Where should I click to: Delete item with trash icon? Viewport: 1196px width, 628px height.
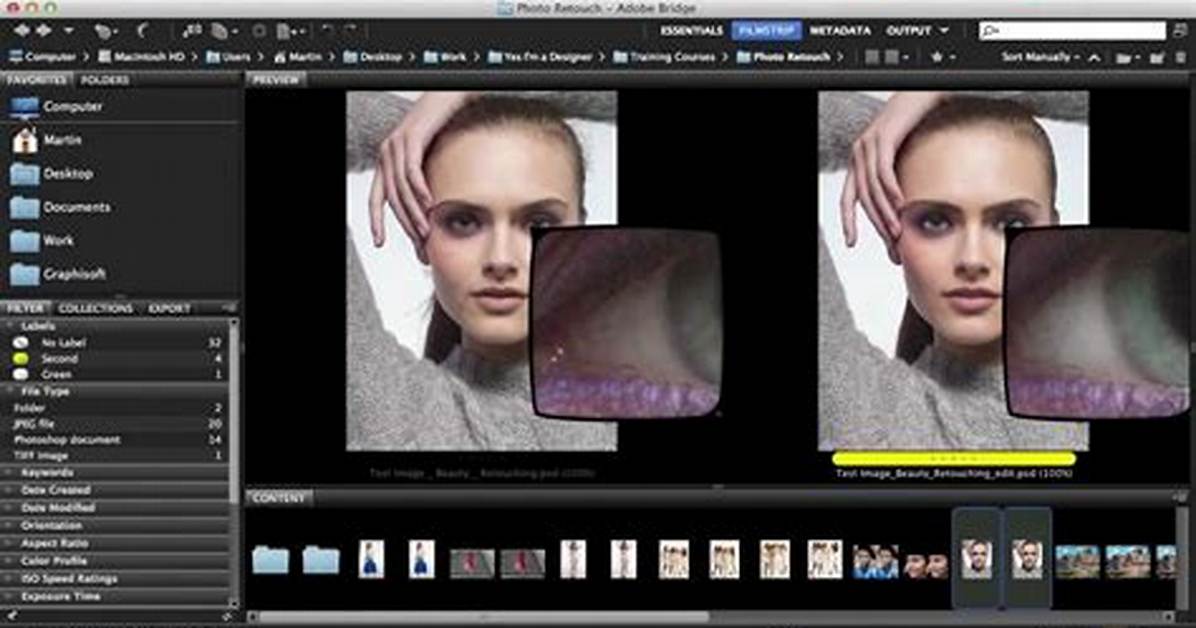click(x=1182, y=57)
